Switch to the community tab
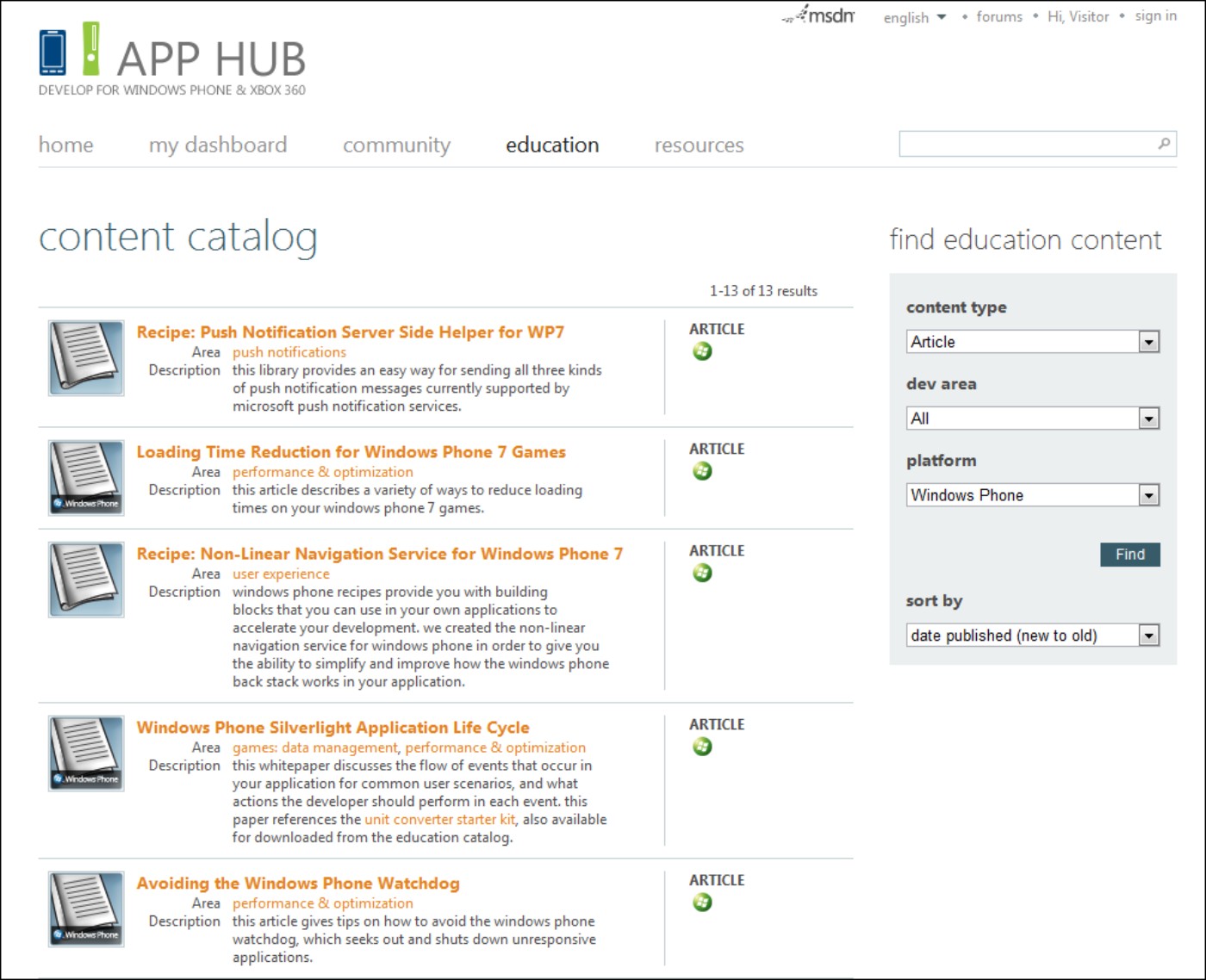 (396, 145)
